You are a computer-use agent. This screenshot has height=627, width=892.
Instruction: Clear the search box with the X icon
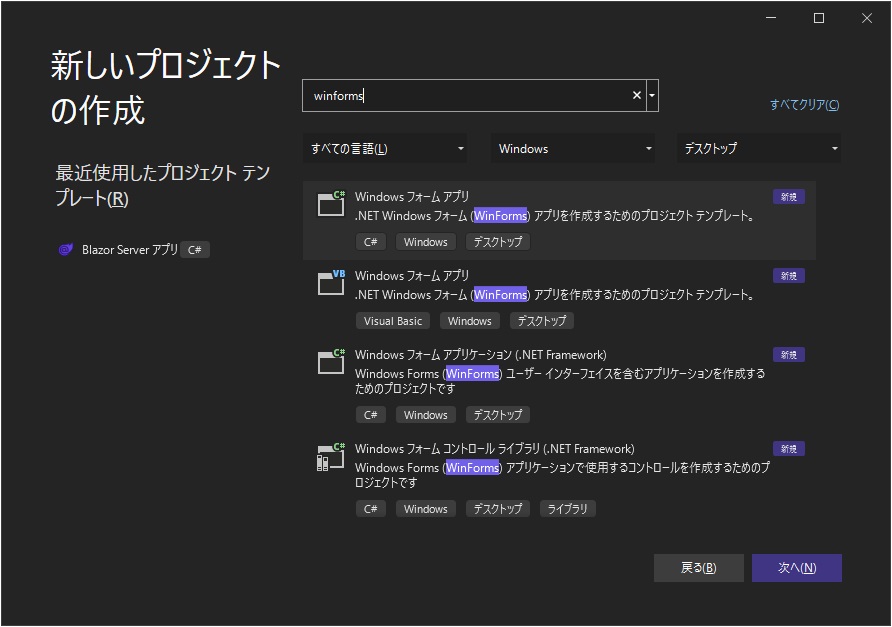(637, 96)
